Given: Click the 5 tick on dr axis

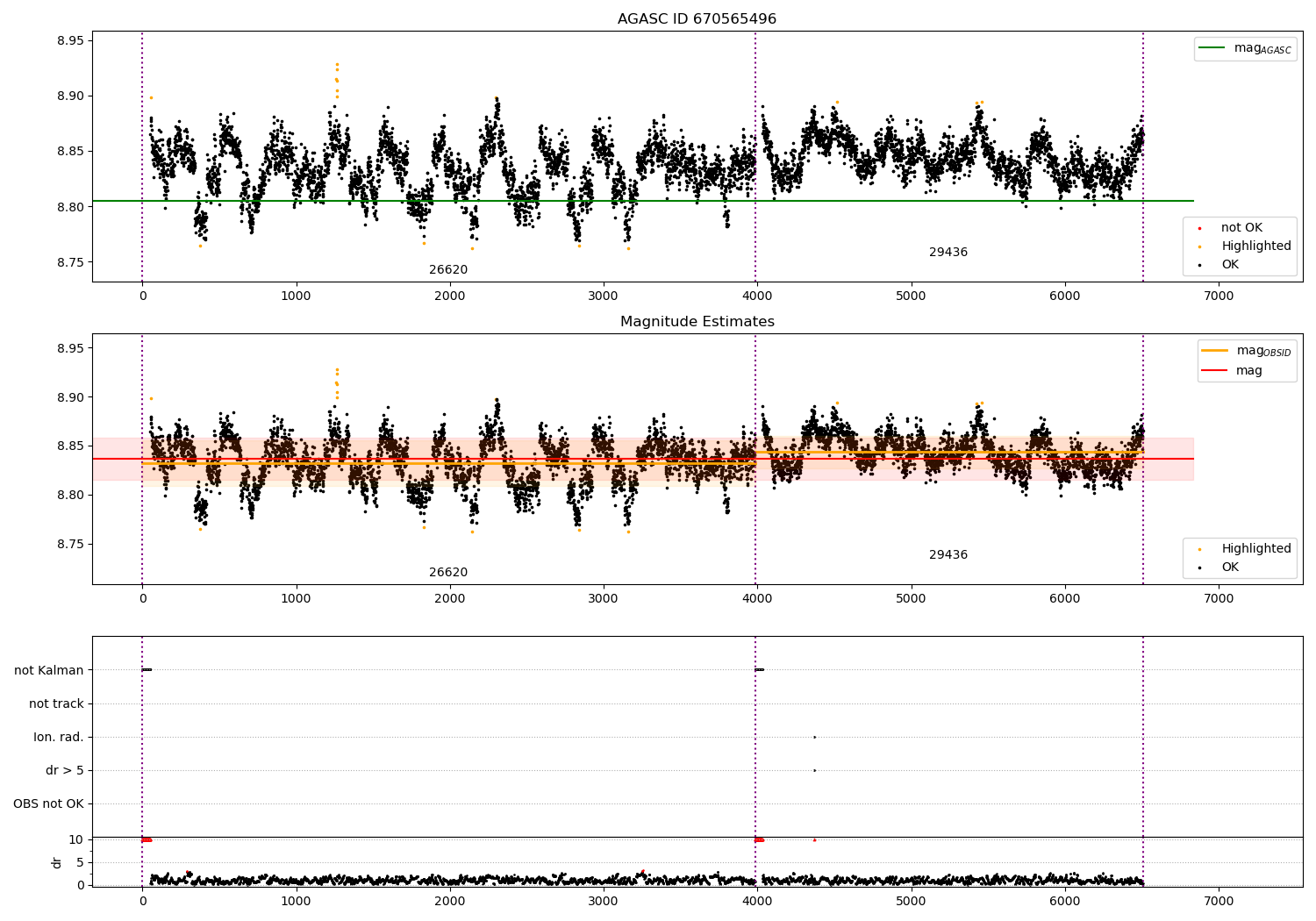Looking at the screenshot, I should [81, 862].
